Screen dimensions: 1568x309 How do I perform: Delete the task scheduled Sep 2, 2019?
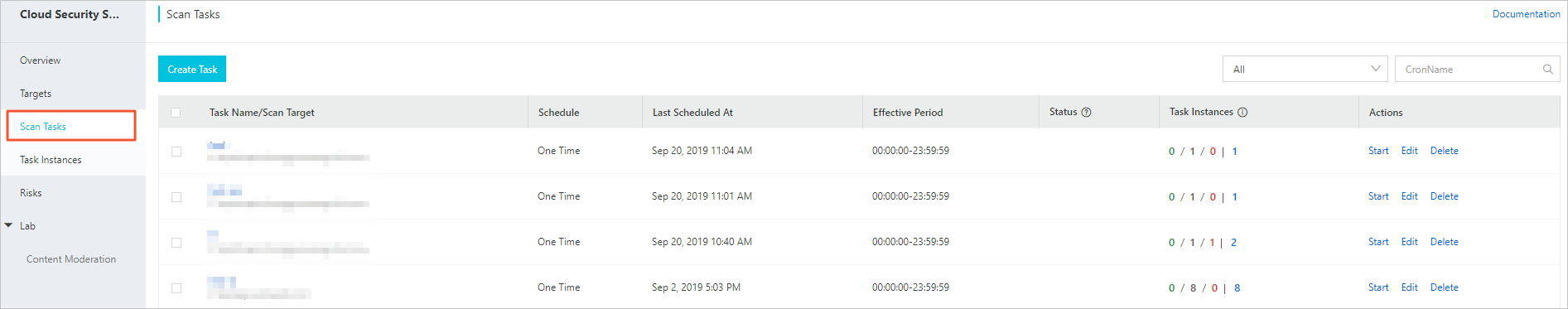click(x=1444, y=287)
